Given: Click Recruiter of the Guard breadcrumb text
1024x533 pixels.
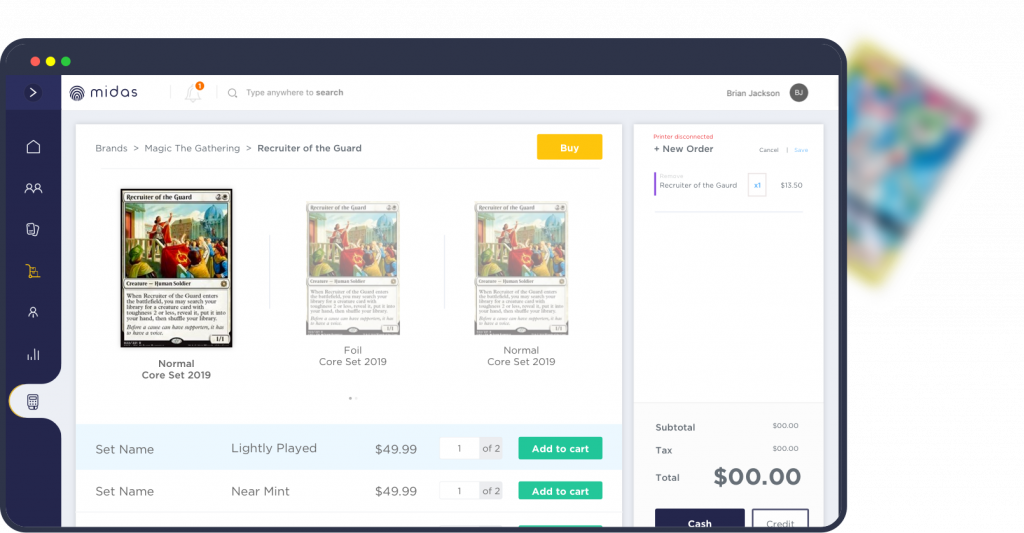Looking at the screenshot, I should click(x=310, y=148).
